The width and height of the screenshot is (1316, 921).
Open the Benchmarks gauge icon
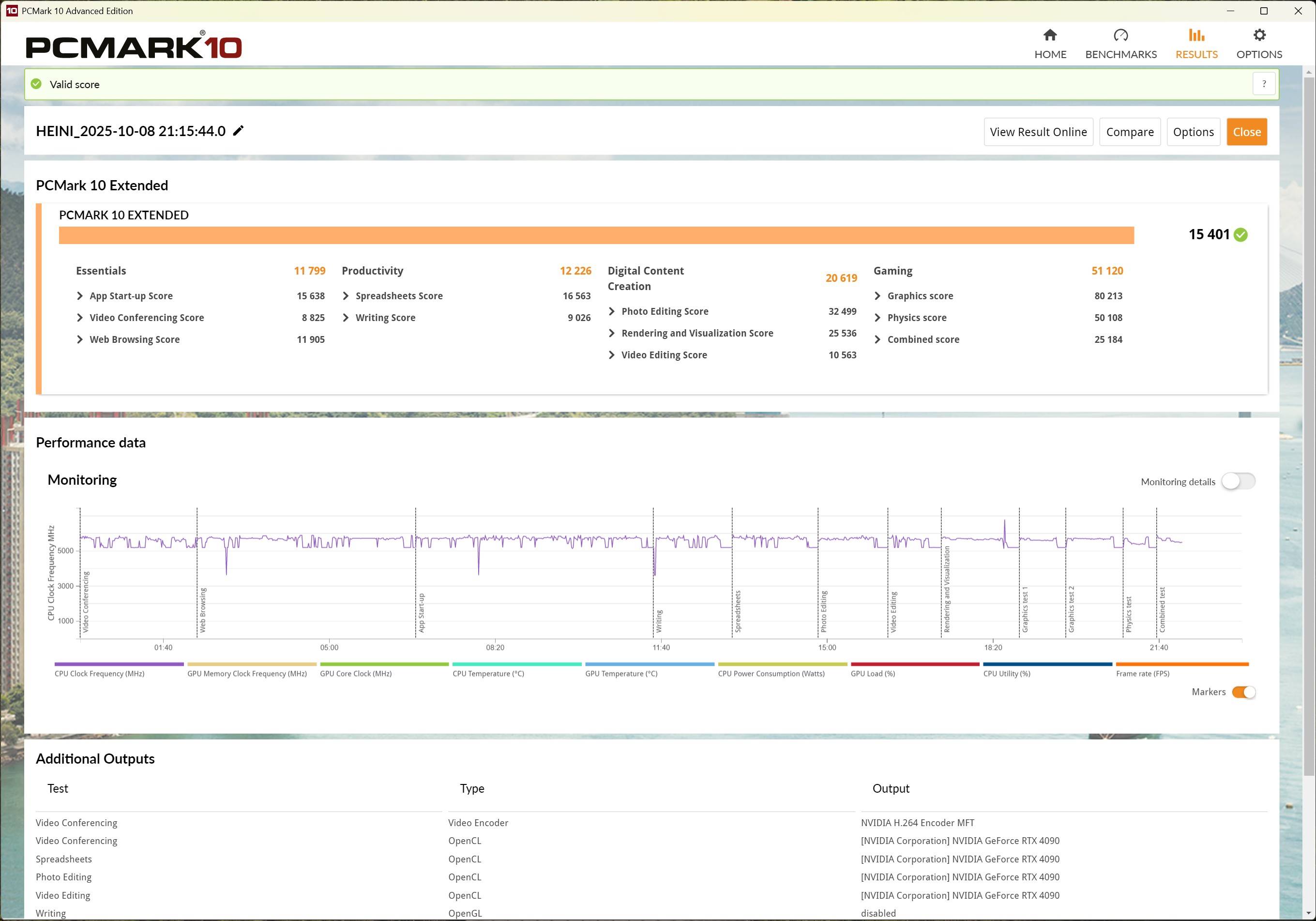pyautogui.click(x=1120, y=35)
